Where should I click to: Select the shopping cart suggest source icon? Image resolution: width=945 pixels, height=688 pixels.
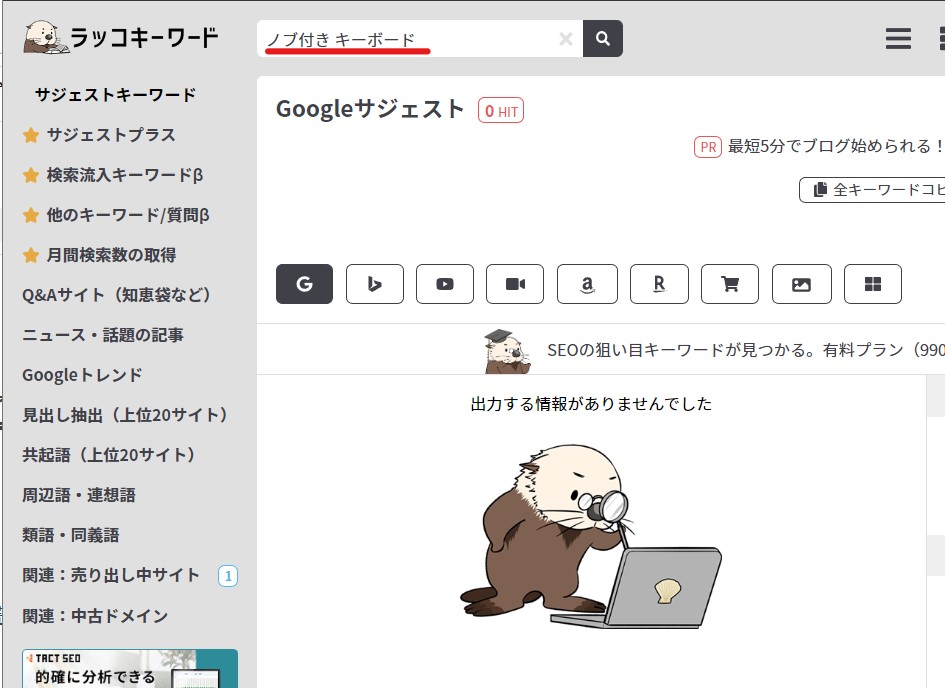[x=730, y=284]
